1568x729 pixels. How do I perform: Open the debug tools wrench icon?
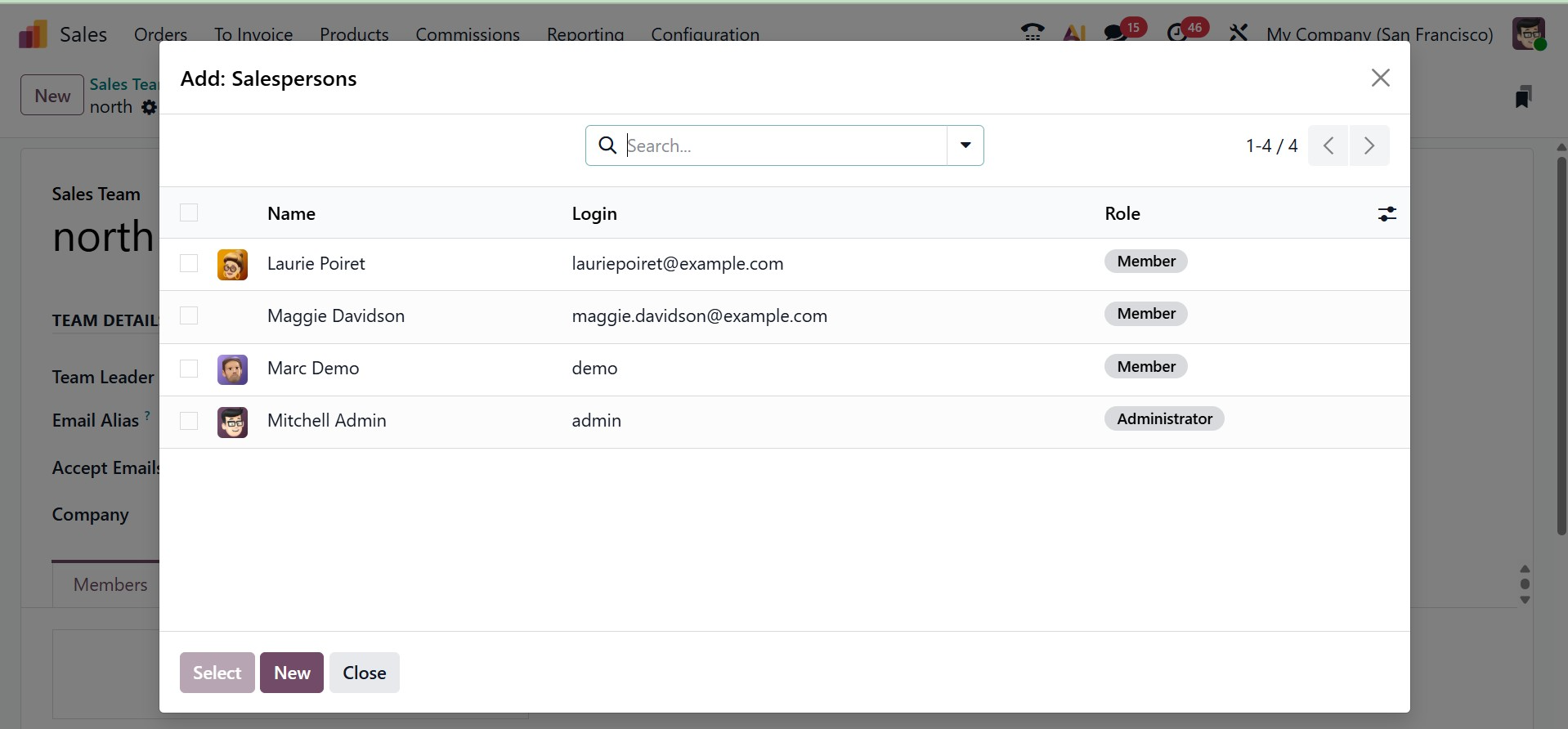[1239, 34]
